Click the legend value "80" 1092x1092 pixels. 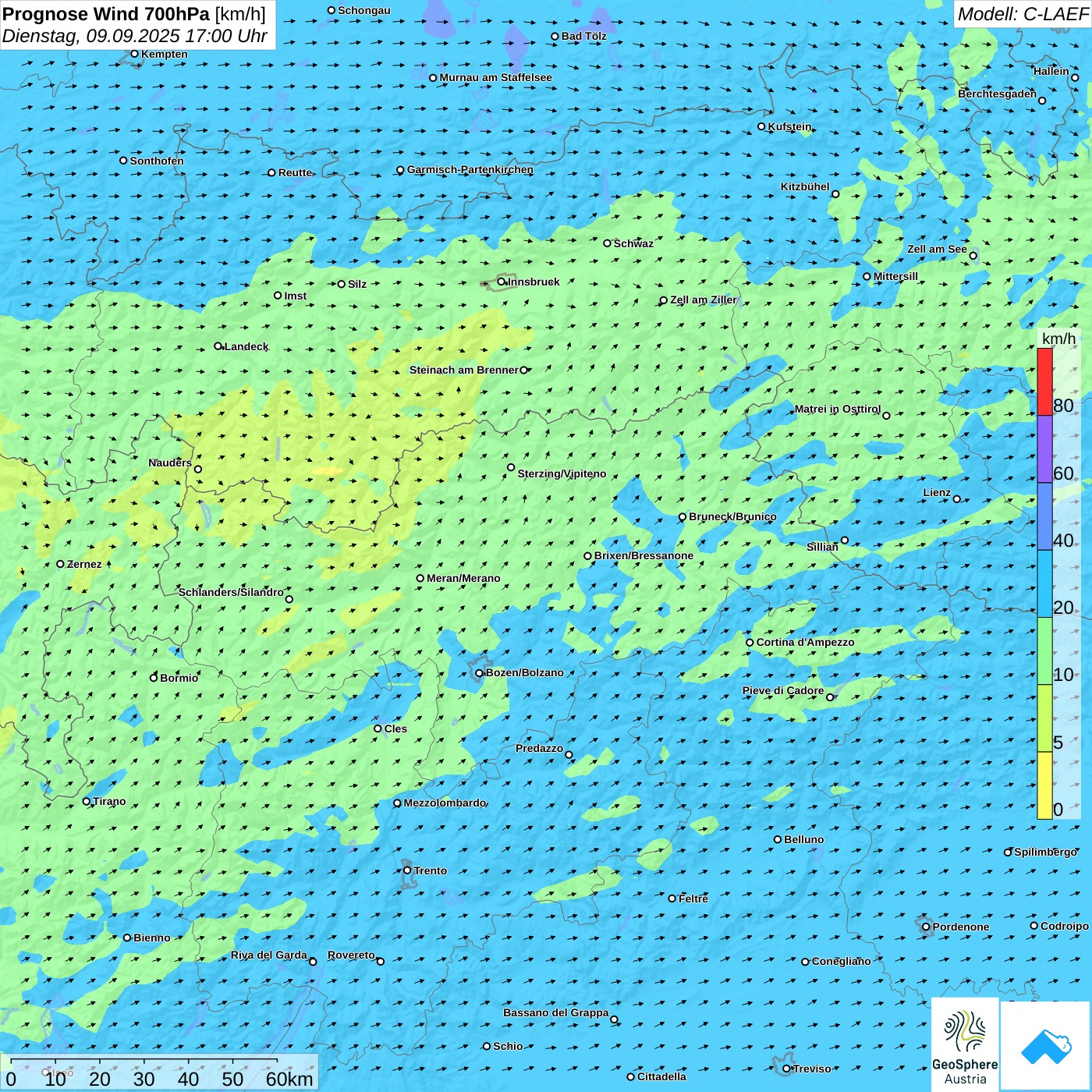tap(1063, 406)
